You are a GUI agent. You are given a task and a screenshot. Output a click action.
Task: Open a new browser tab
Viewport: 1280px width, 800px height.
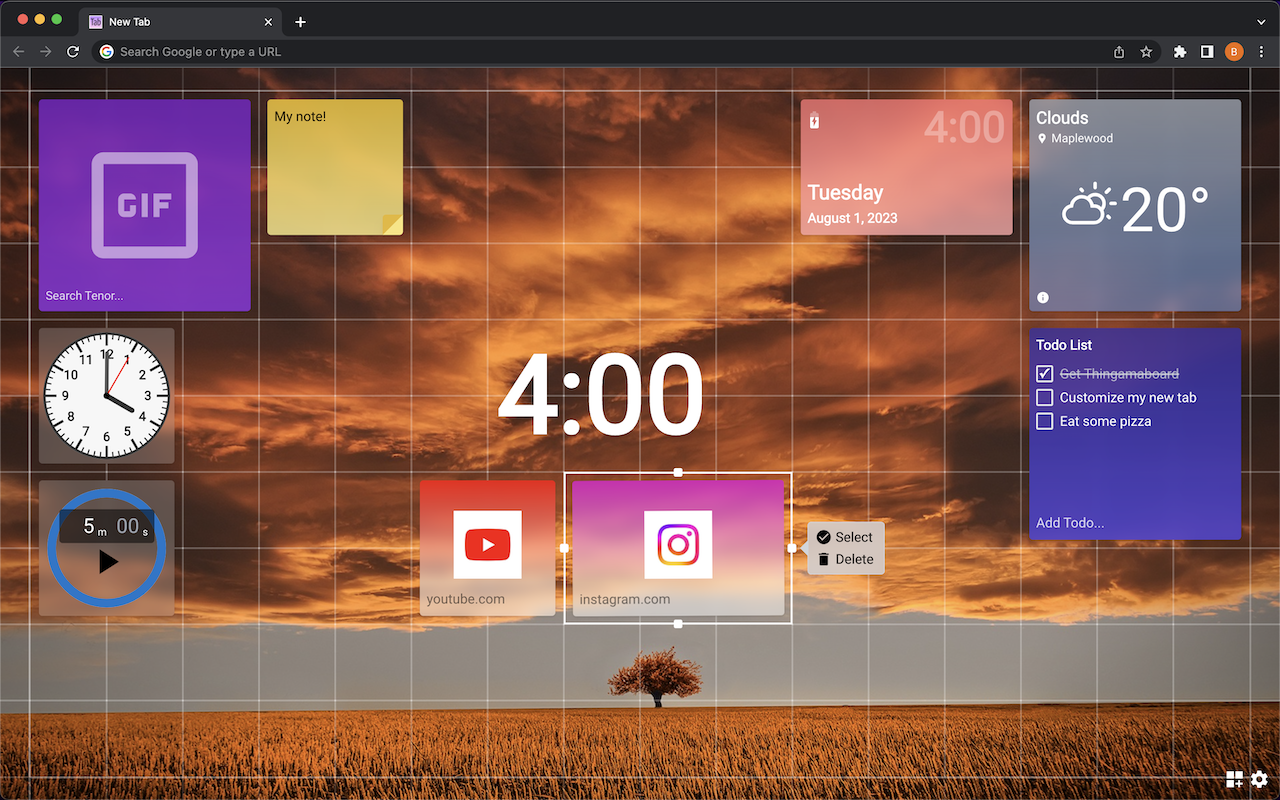(x=300, y=22)
